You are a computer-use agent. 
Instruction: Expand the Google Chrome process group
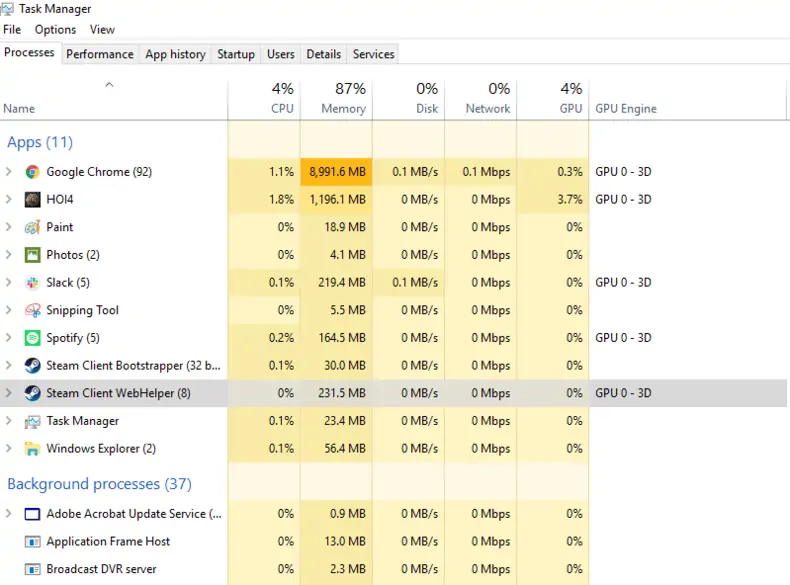[9, 172]
